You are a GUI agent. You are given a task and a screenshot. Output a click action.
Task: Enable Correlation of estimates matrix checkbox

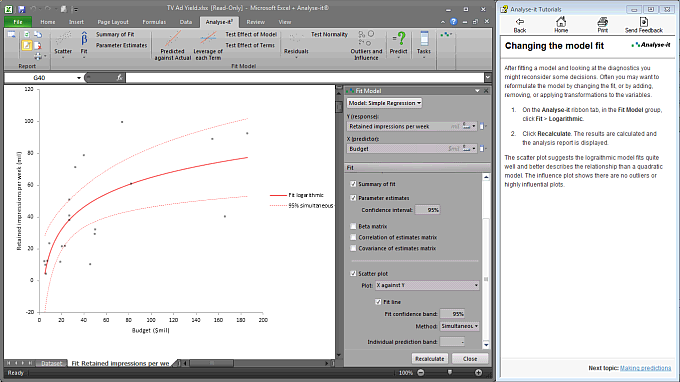point(353,237)
